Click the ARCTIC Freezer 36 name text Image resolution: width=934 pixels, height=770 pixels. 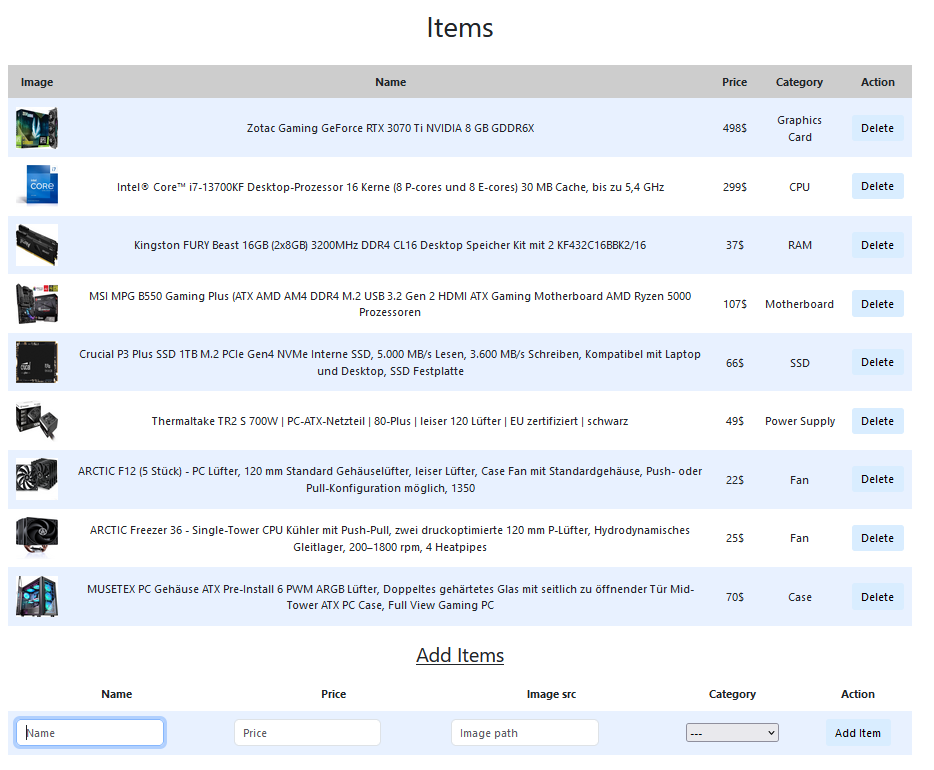click(x=390, y=538)
